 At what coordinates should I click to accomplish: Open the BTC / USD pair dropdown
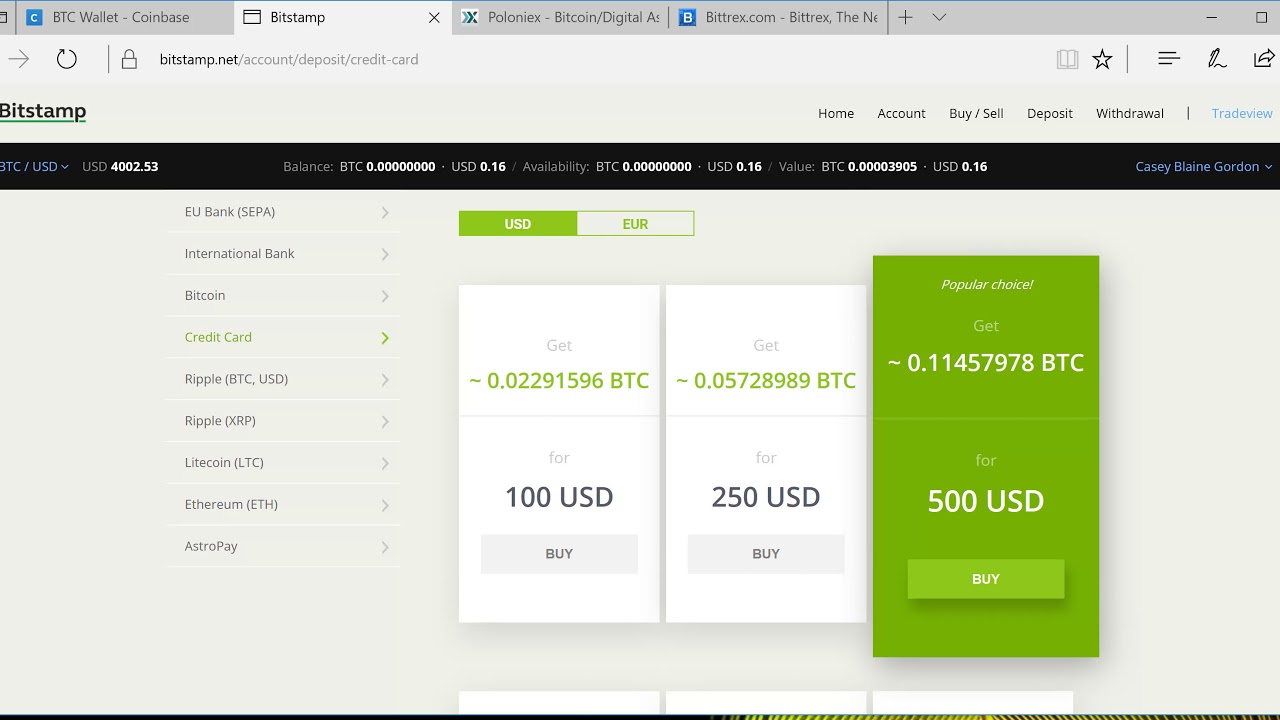coord(34,166)
